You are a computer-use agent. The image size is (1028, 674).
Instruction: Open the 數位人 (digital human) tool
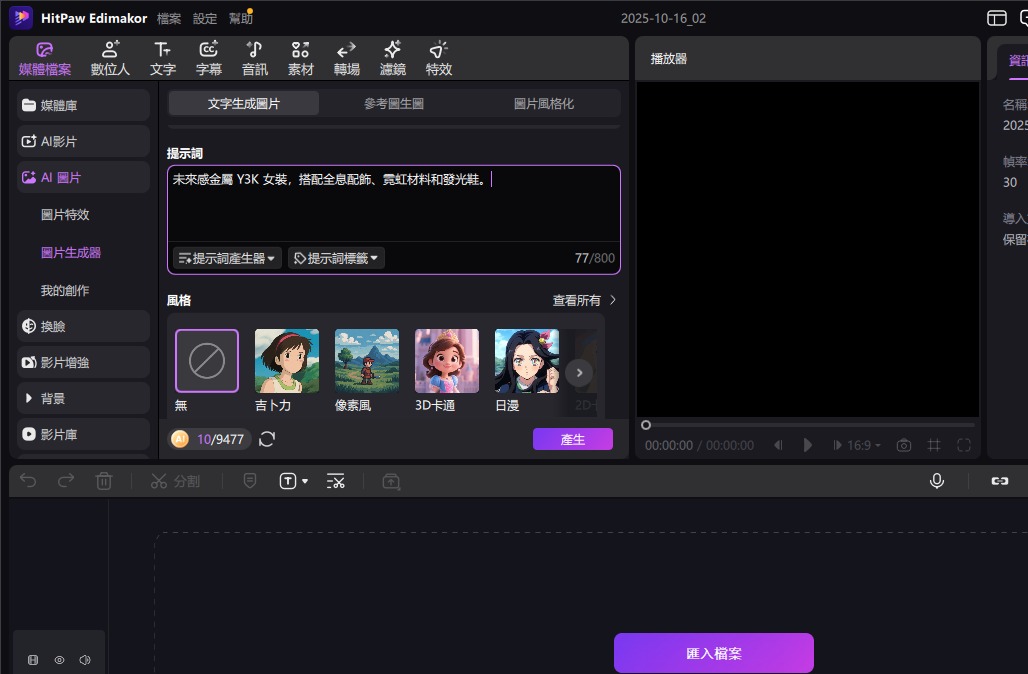click(110, 58)
